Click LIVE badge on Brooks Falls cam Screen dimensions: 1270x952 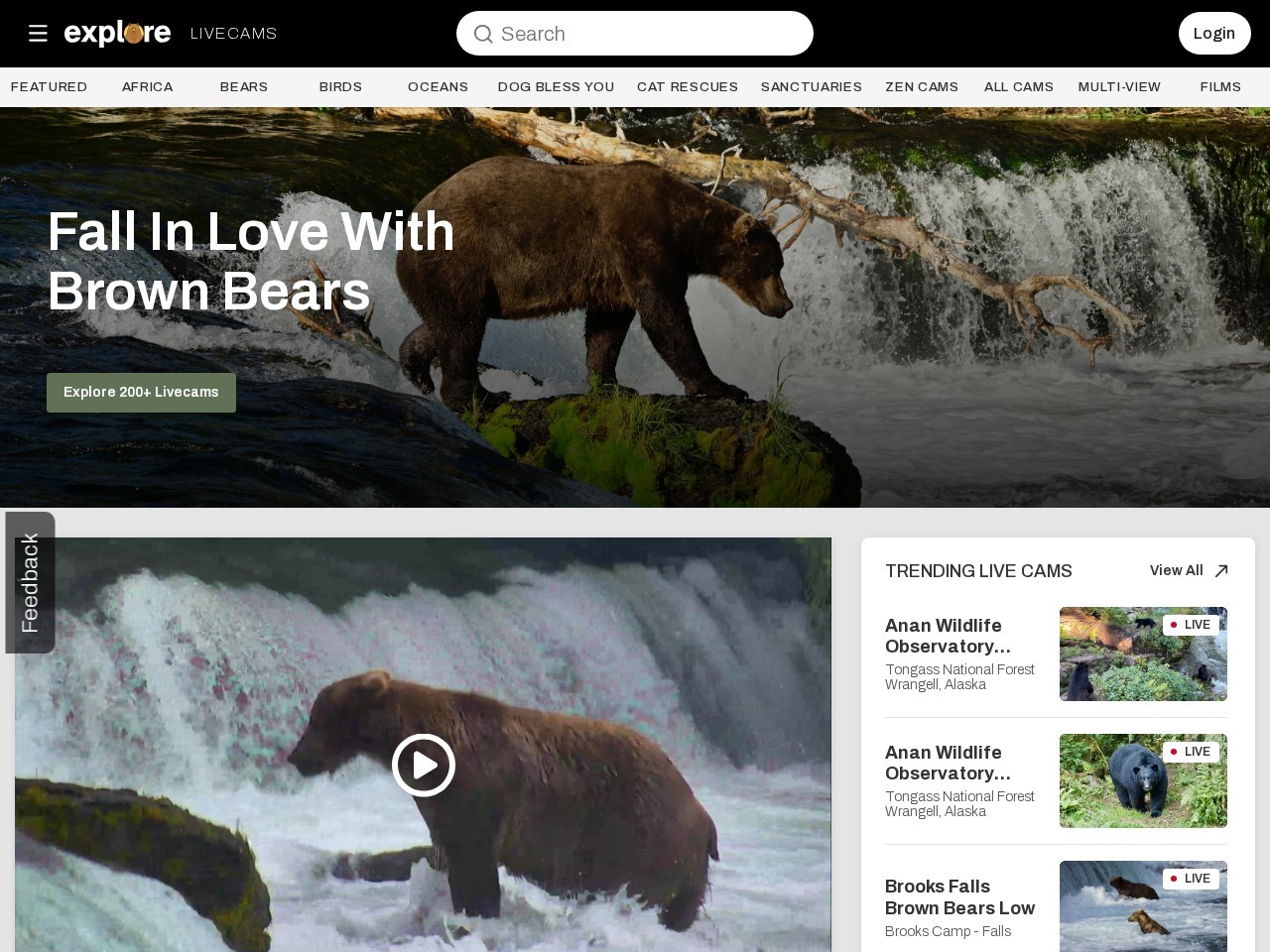pyautogui.click(x=1191, y=879)
